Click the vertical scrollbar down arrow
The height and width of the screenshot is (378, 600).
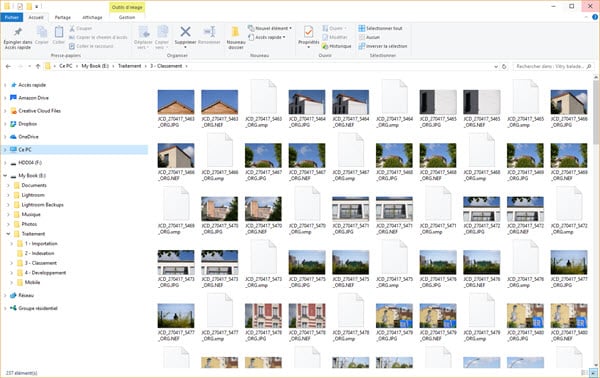pos(596,364)
